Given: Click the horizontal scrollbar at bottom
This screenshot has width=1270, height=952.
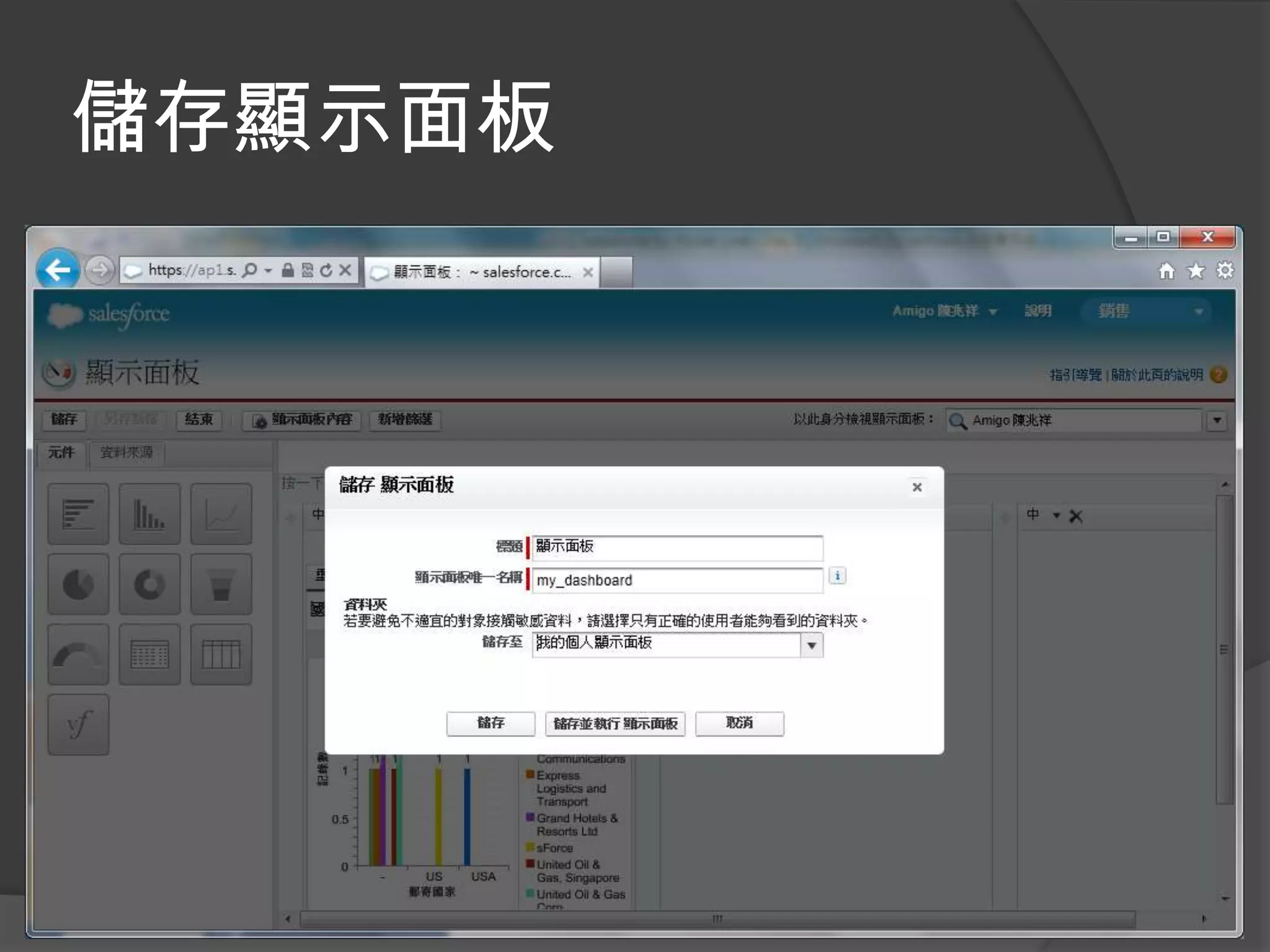Looking at the screenshot, I should [x=717, y=919].
